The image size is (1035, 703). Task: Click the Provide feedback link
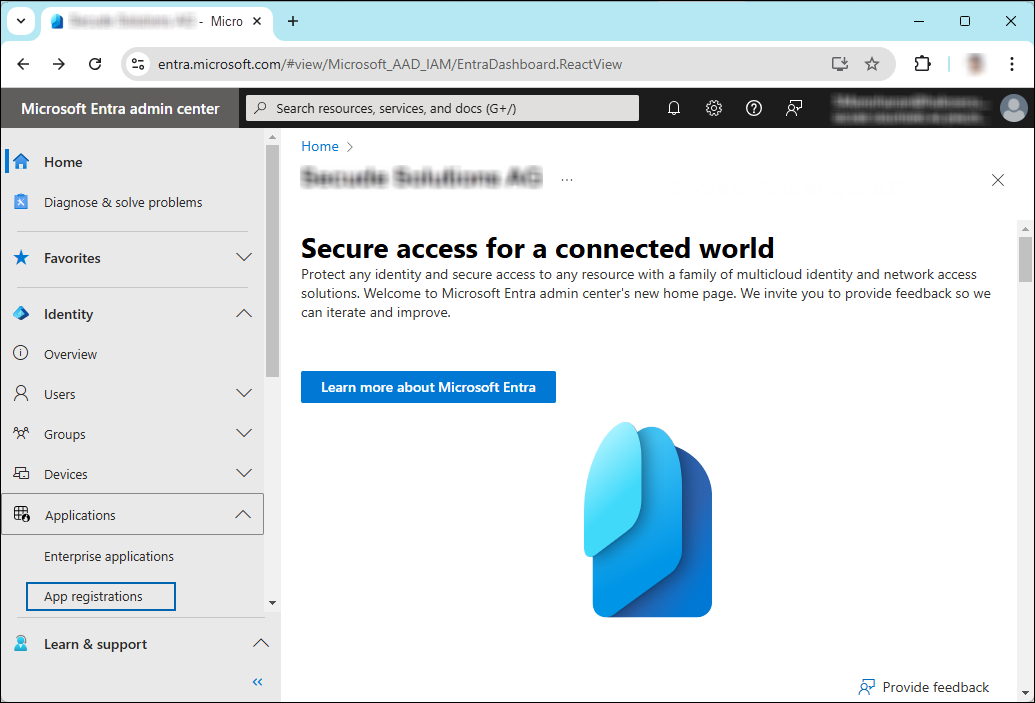point(935,687)
